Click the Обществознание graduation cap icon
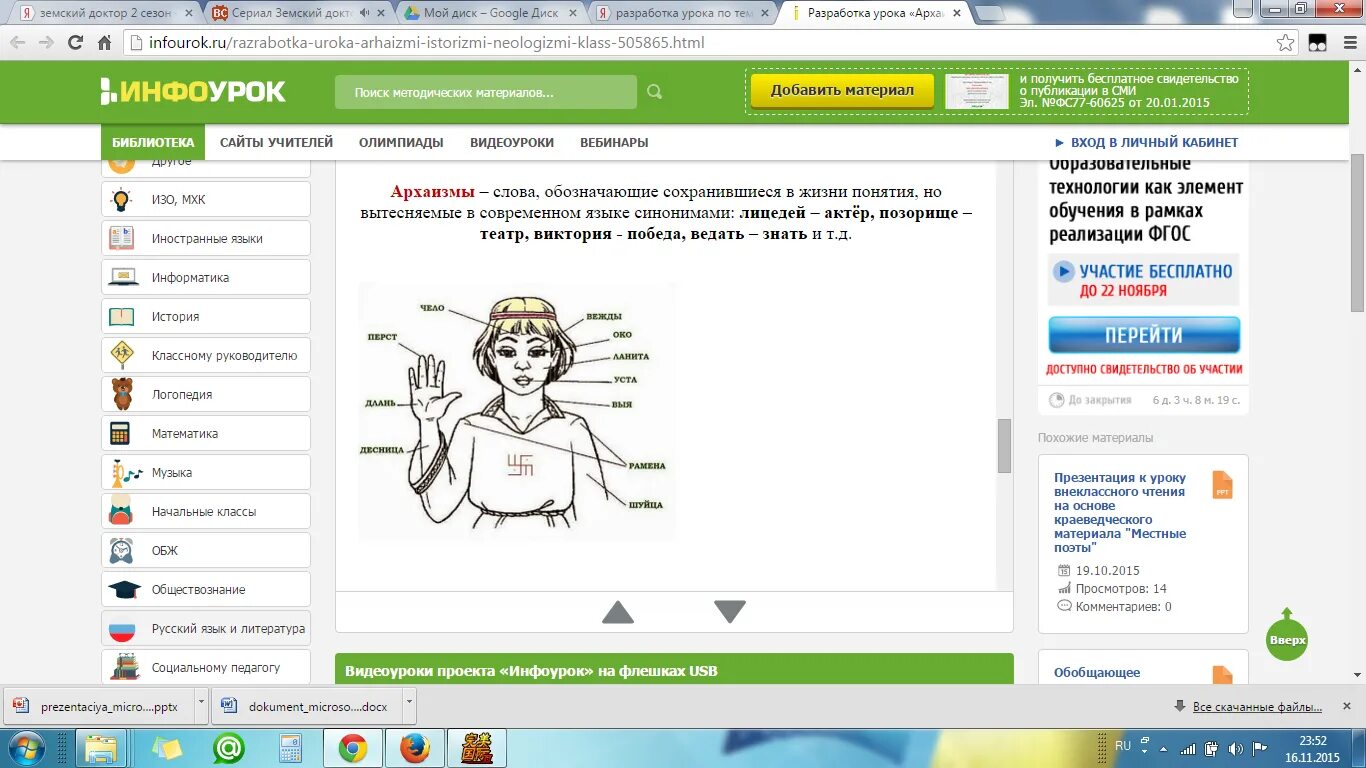This screenshot has height=768, width=1366. [123, 589]
